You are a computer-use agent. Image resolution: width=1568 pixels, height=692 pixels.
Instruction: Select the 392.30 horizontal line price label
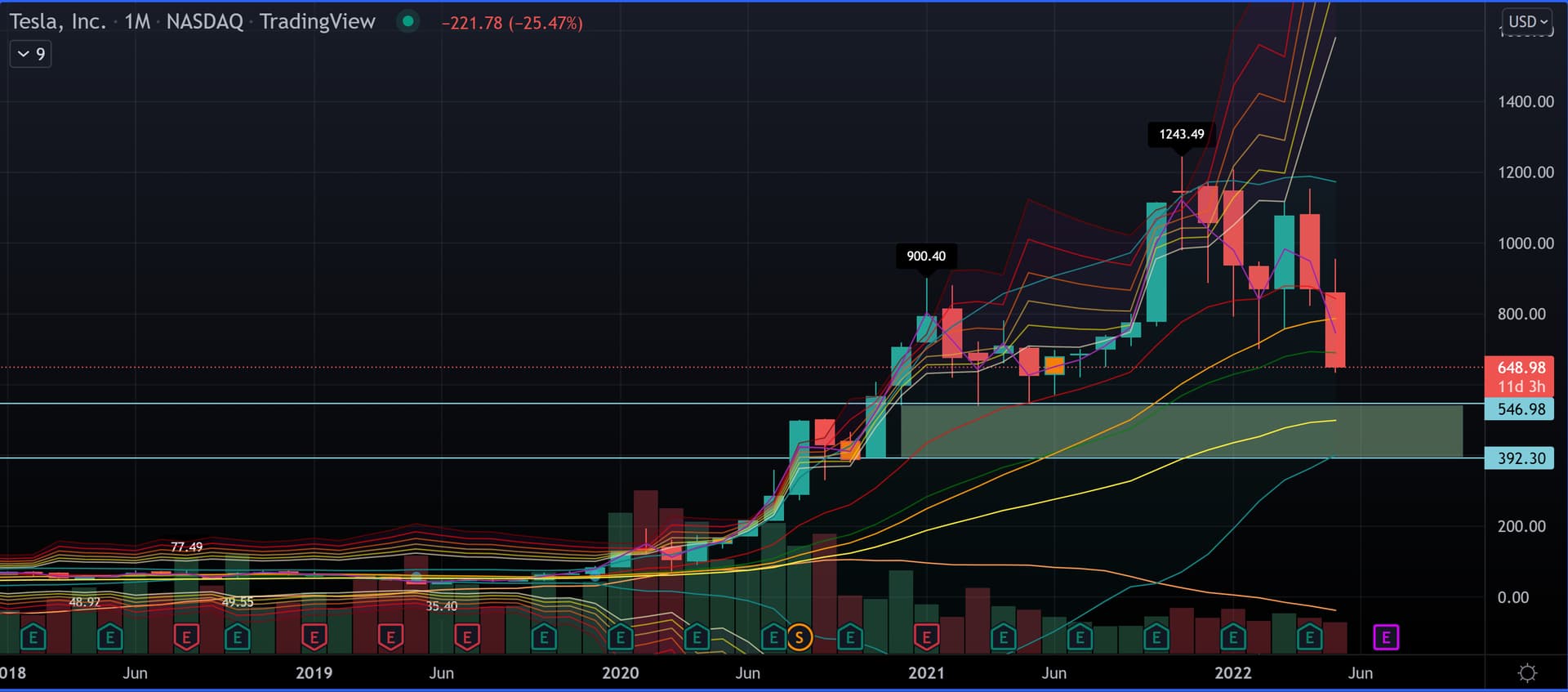click(1521, 458)
